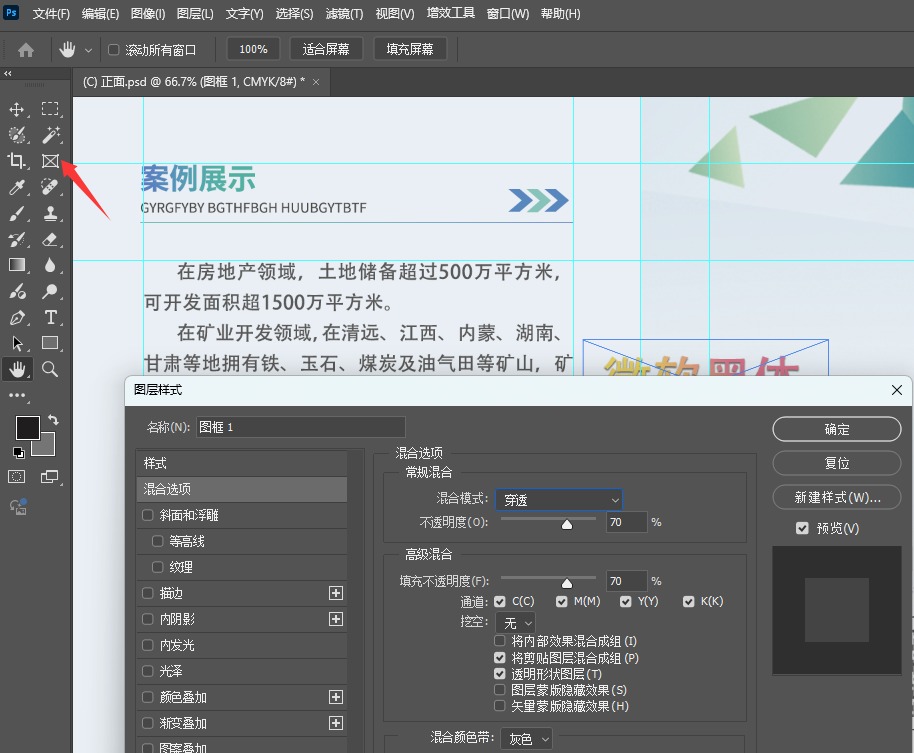Viewport: 914px width, 753px height.
Task: Select the Pen tool
Action: [x=17, y=317]
